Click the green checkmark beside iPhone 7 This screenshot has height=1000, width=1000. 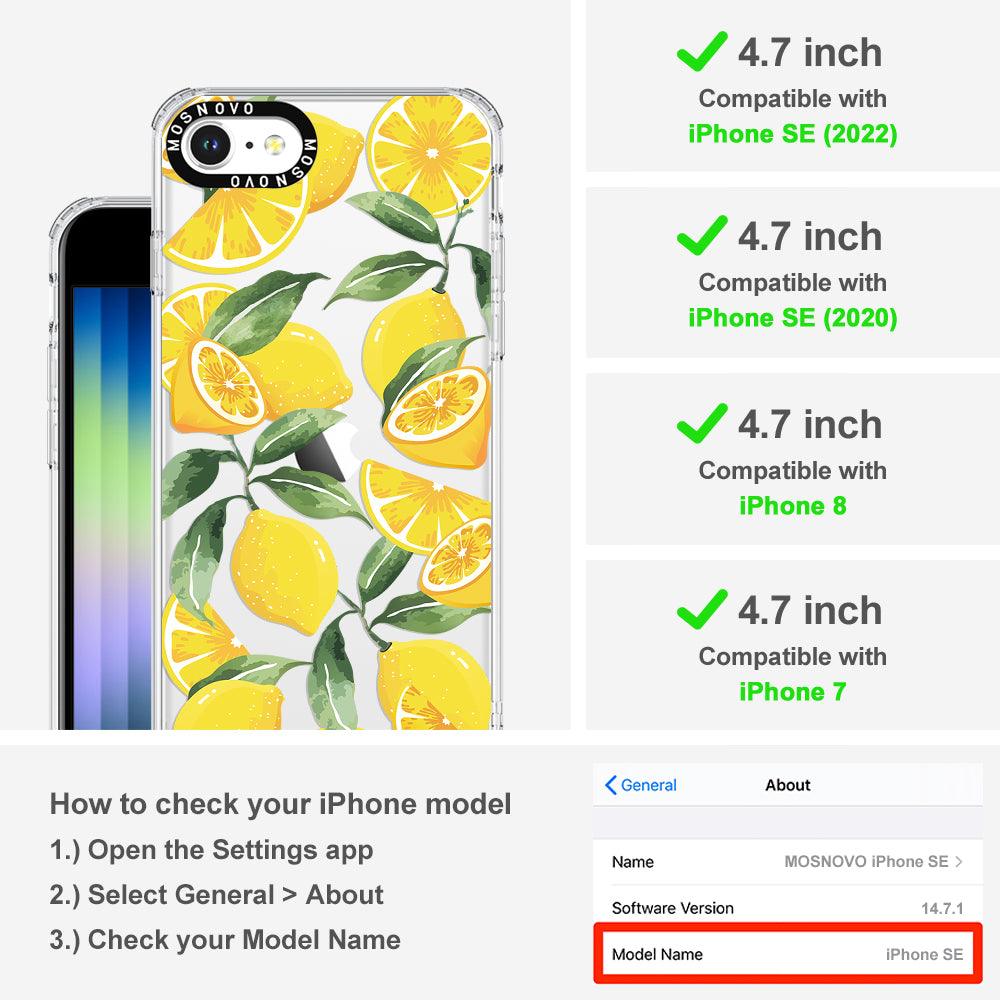click(702, 609)
